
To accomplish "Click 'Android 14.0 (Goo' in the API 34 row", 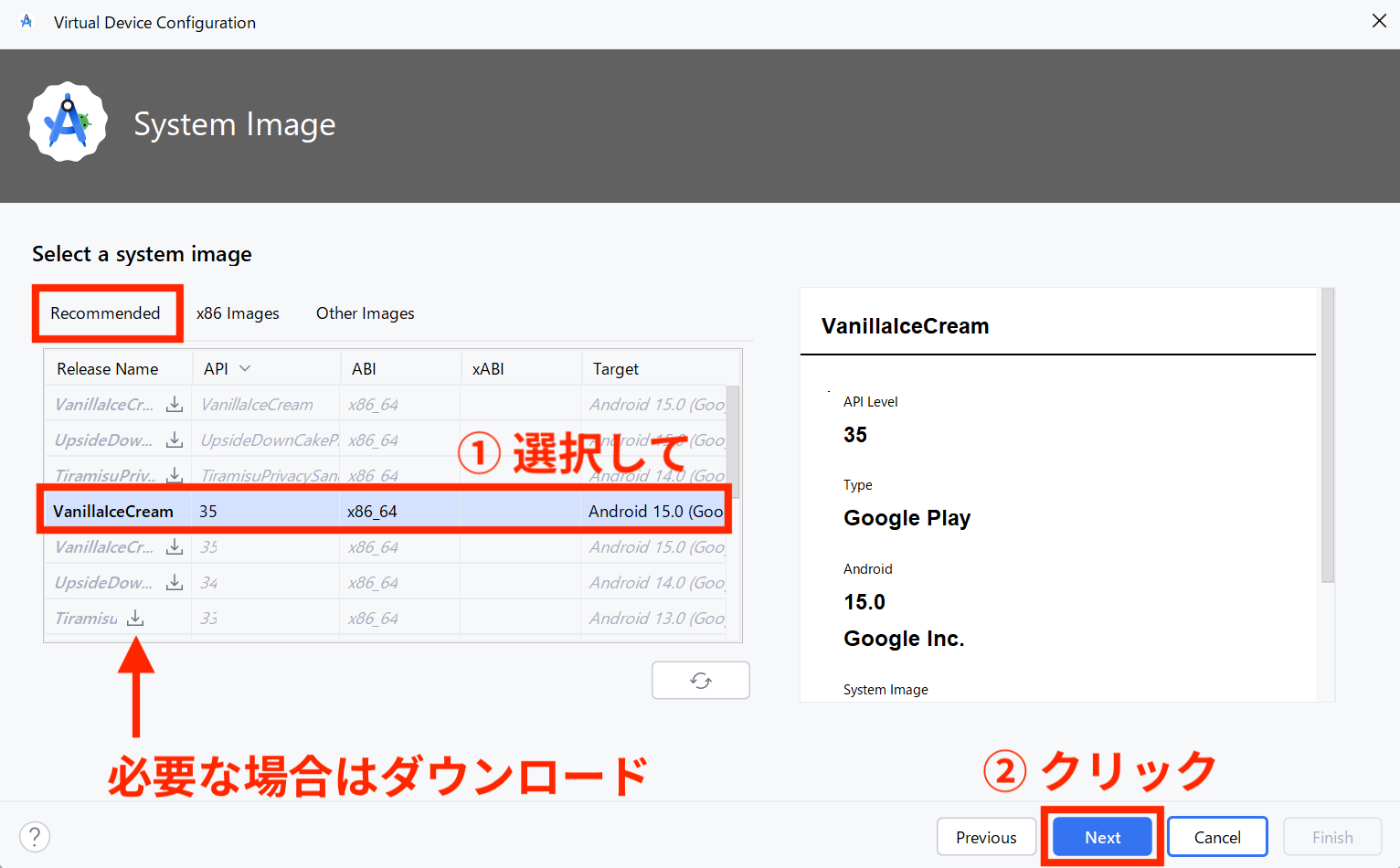I will (657, 583).
